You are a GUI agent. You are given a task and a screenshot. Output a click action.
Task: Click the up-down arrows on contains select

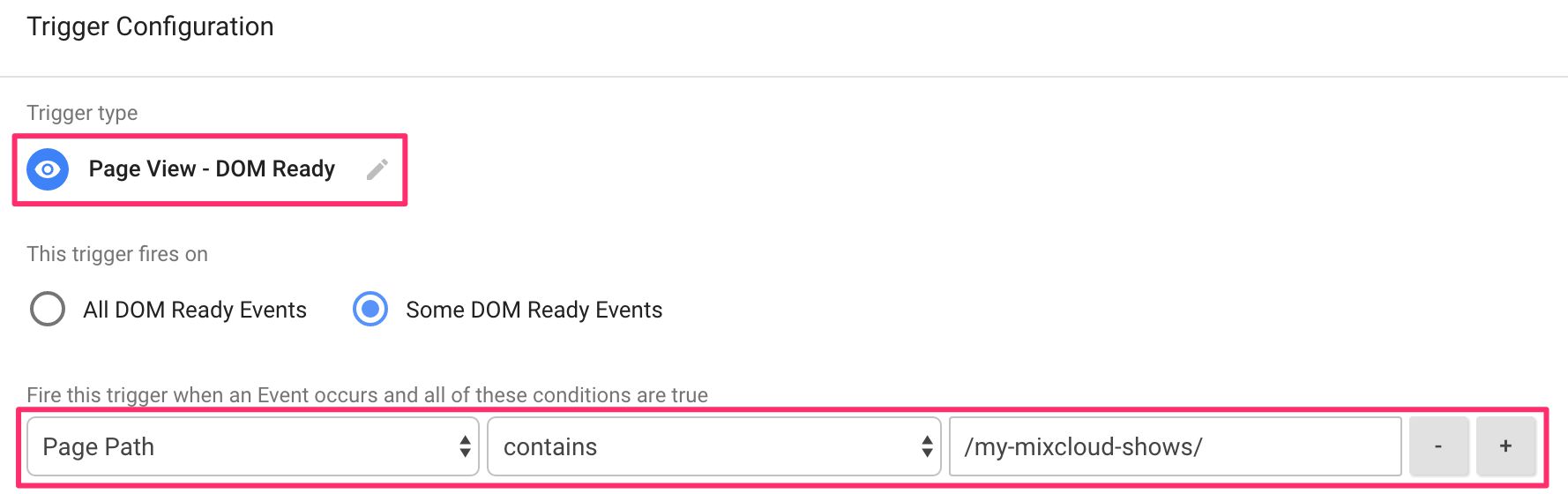(927, 446)
